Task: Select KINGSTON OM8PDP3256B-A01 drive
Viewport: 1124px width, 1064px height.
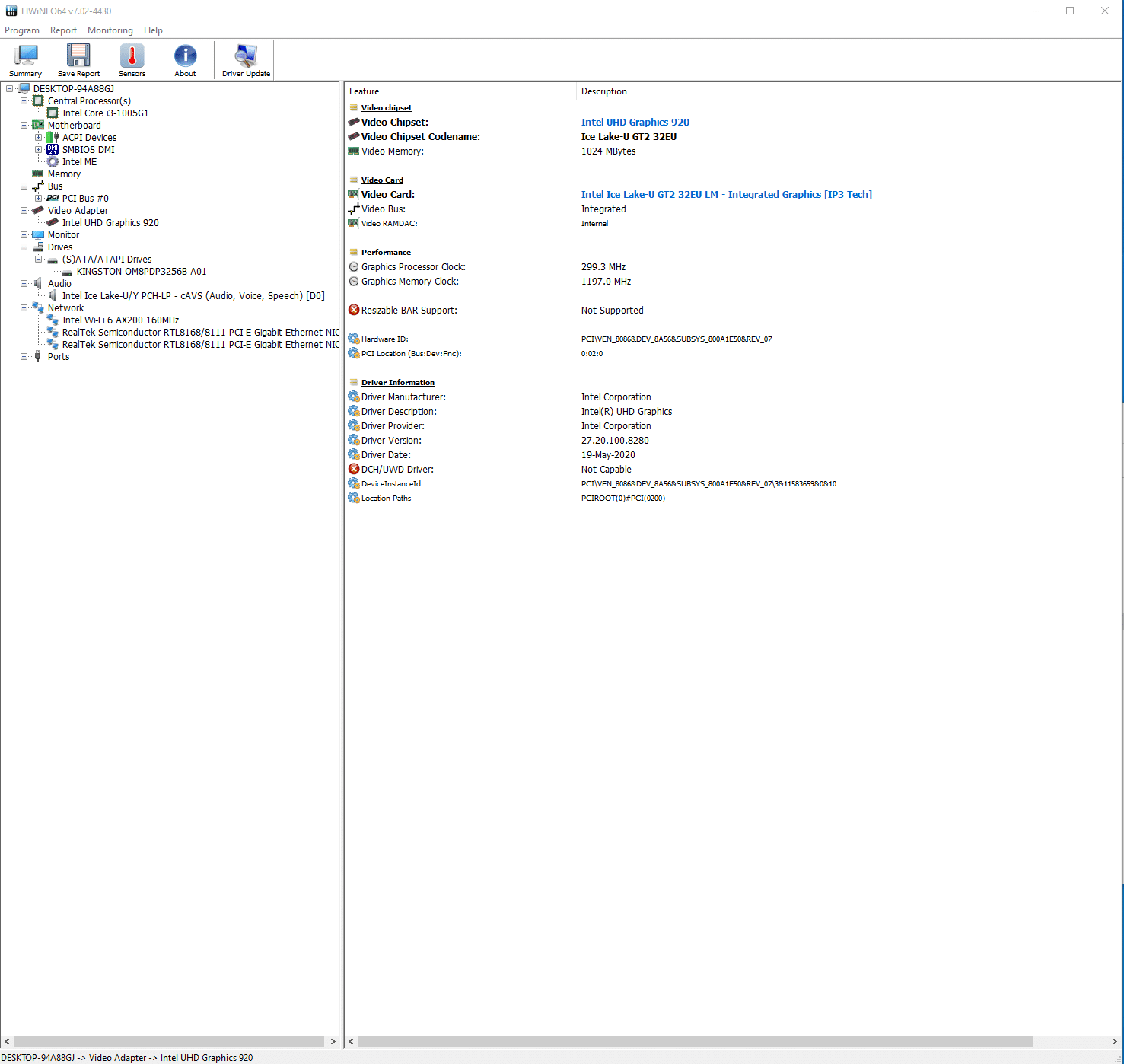Action: click(x=142, y=272)
